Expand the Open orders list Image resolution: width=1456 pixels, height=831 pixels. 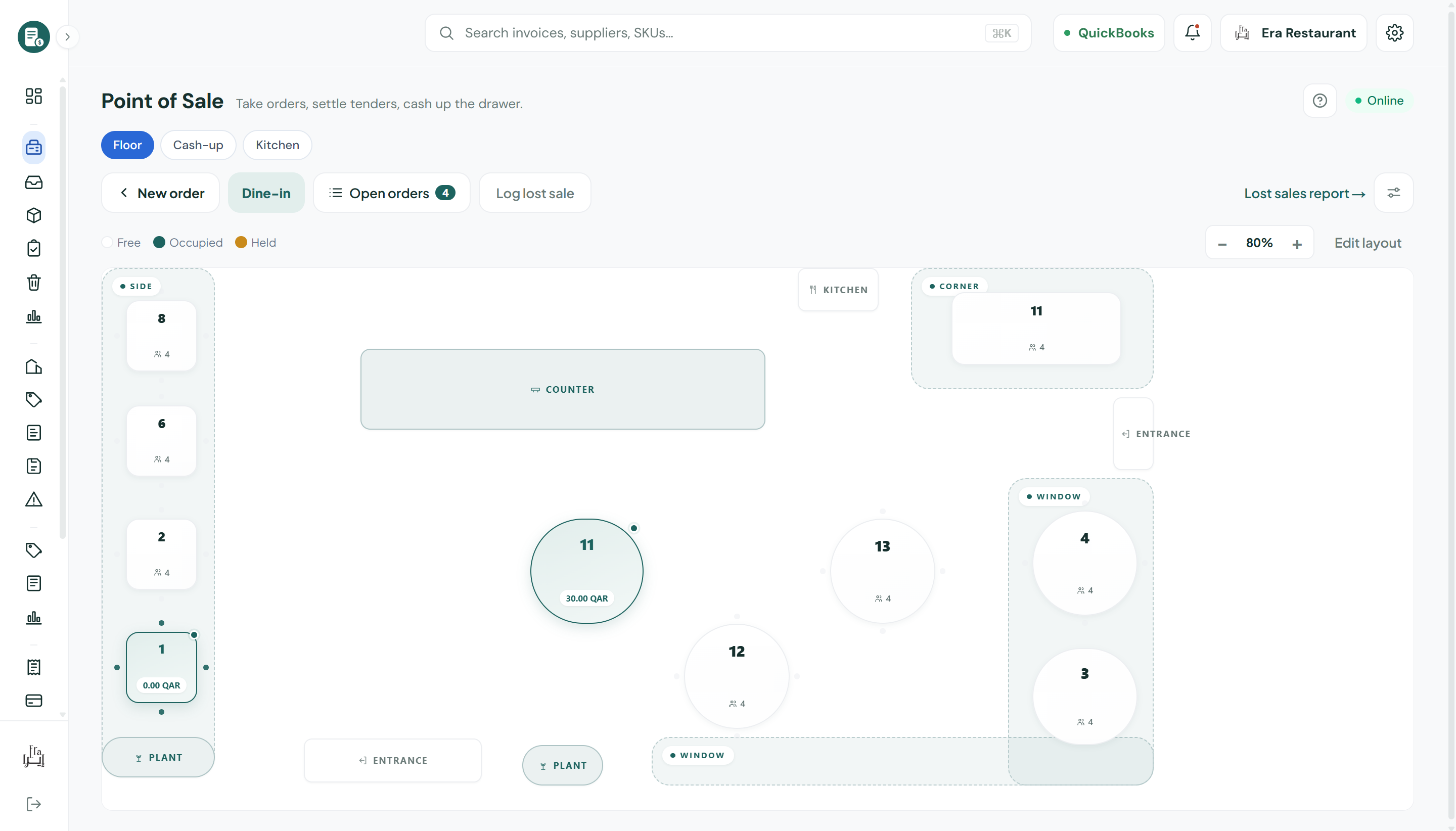click(x=391, y=193)
